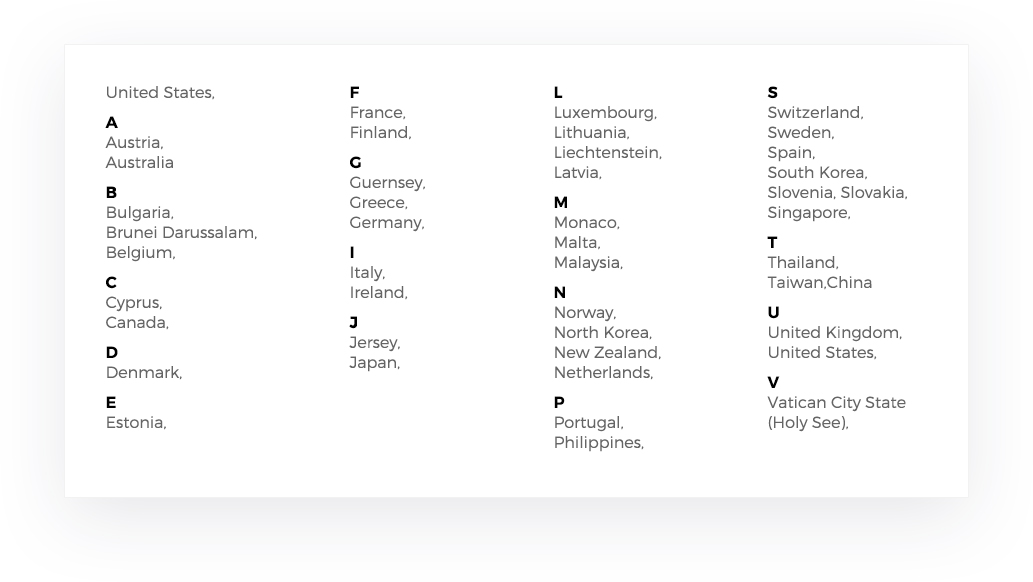Screen dimensions: 1033x582
Task: Choose Brunei Darussalam in the list
Action: [180, 233]
